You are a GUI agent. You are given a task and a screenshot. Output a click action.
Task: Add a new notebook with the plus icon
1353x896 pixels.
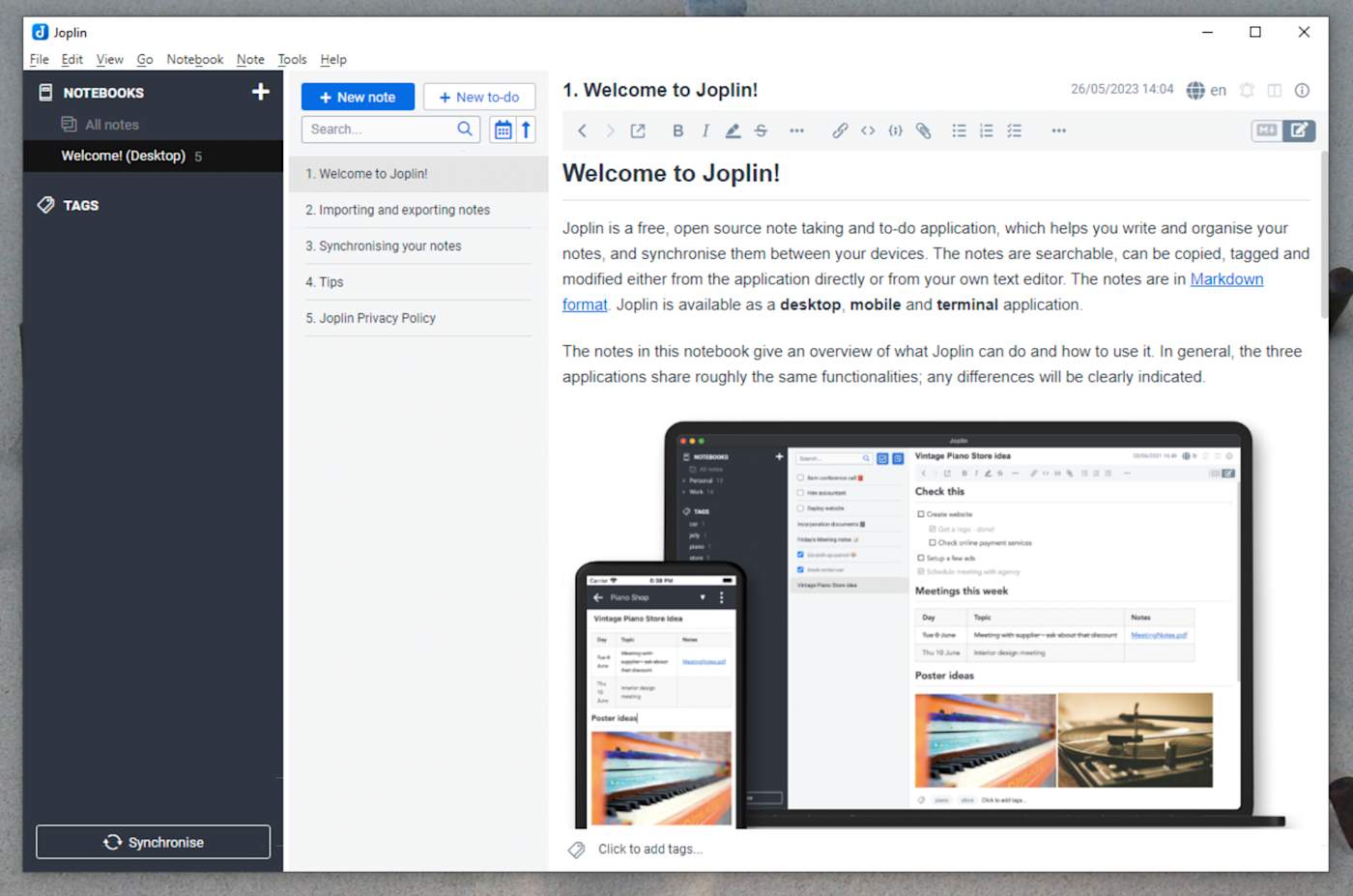260,92
